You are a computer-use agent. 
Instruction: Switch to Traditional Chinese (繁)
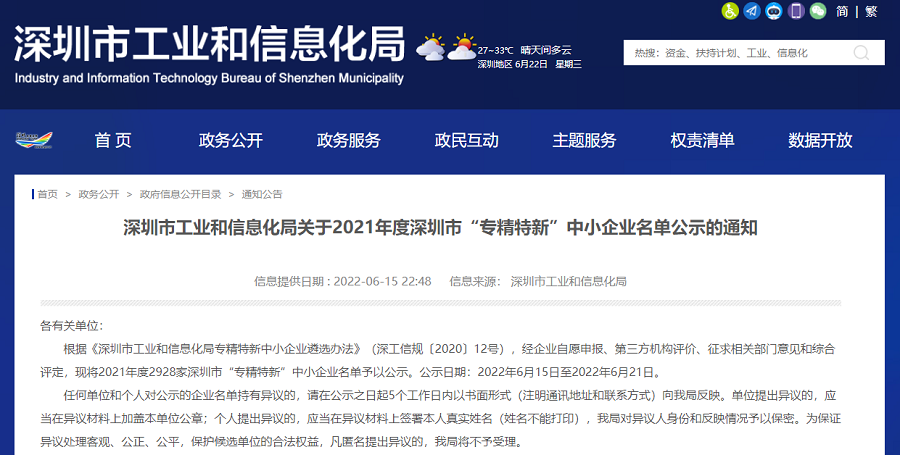pos(871,12)
